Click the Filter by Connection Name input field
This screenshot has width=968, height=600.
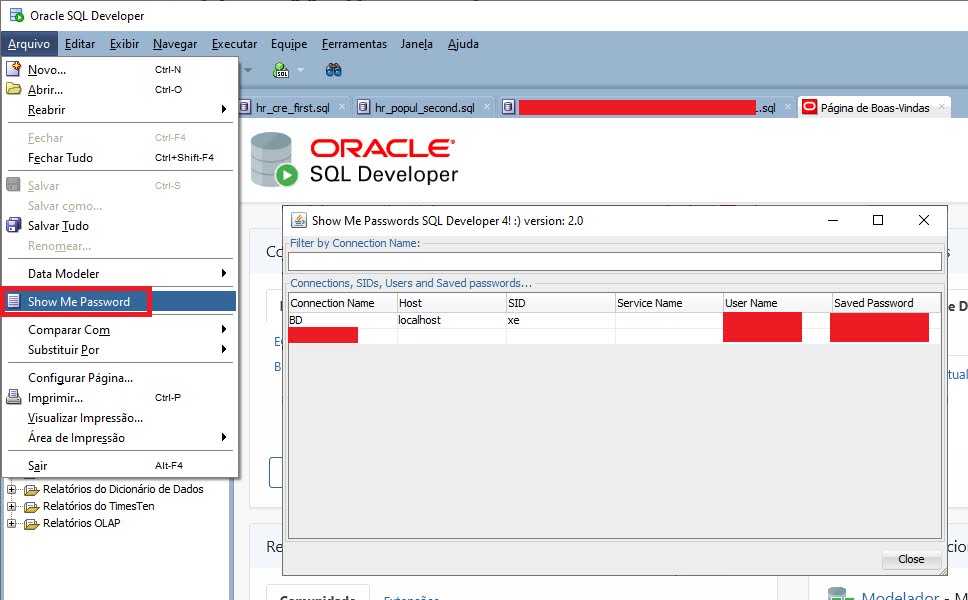pos(614,260)
